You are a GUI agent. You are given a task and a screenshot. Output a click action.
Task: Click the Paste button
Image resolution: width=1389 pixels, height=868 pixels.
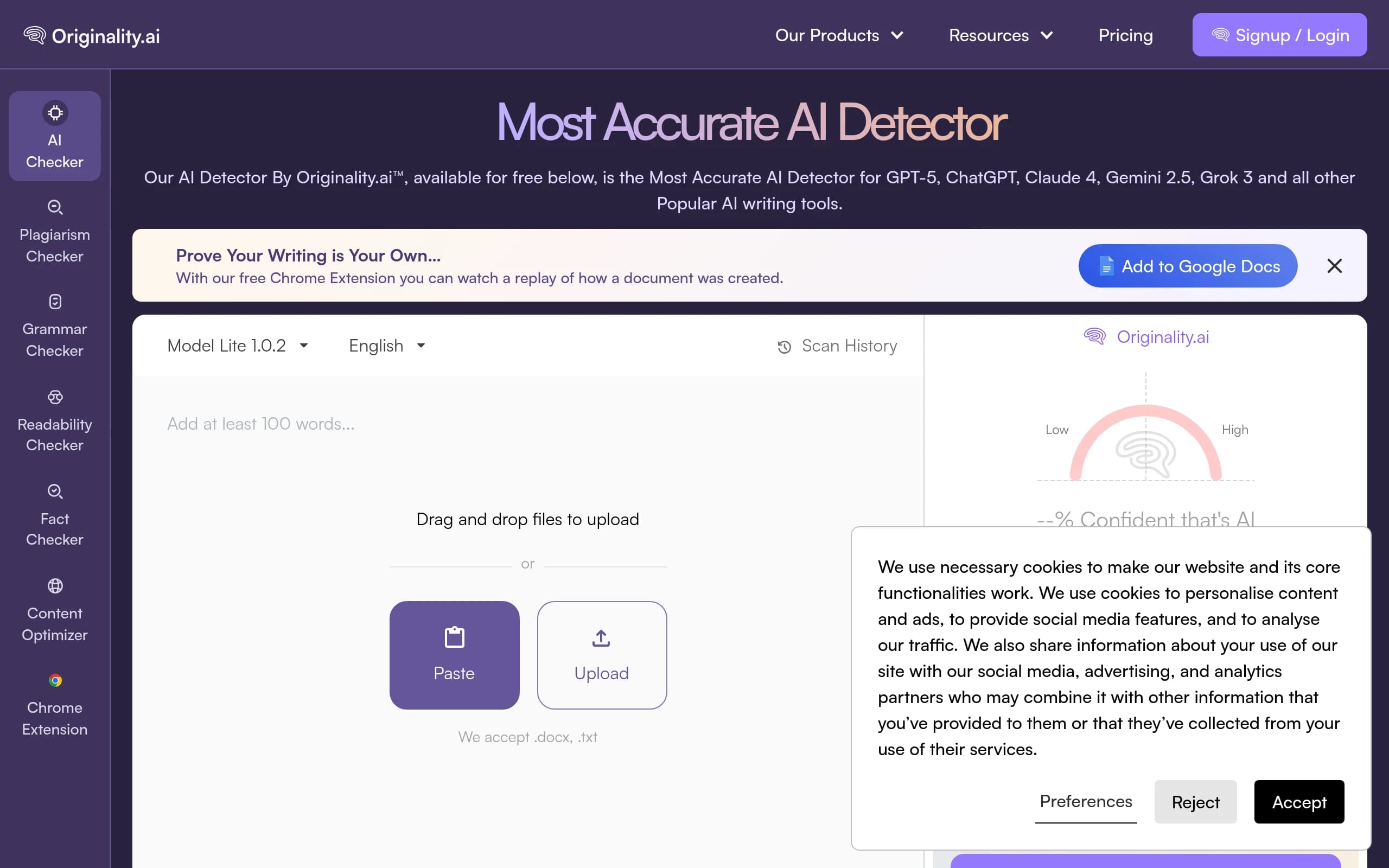pyautogui.click(x=454, y=655)
